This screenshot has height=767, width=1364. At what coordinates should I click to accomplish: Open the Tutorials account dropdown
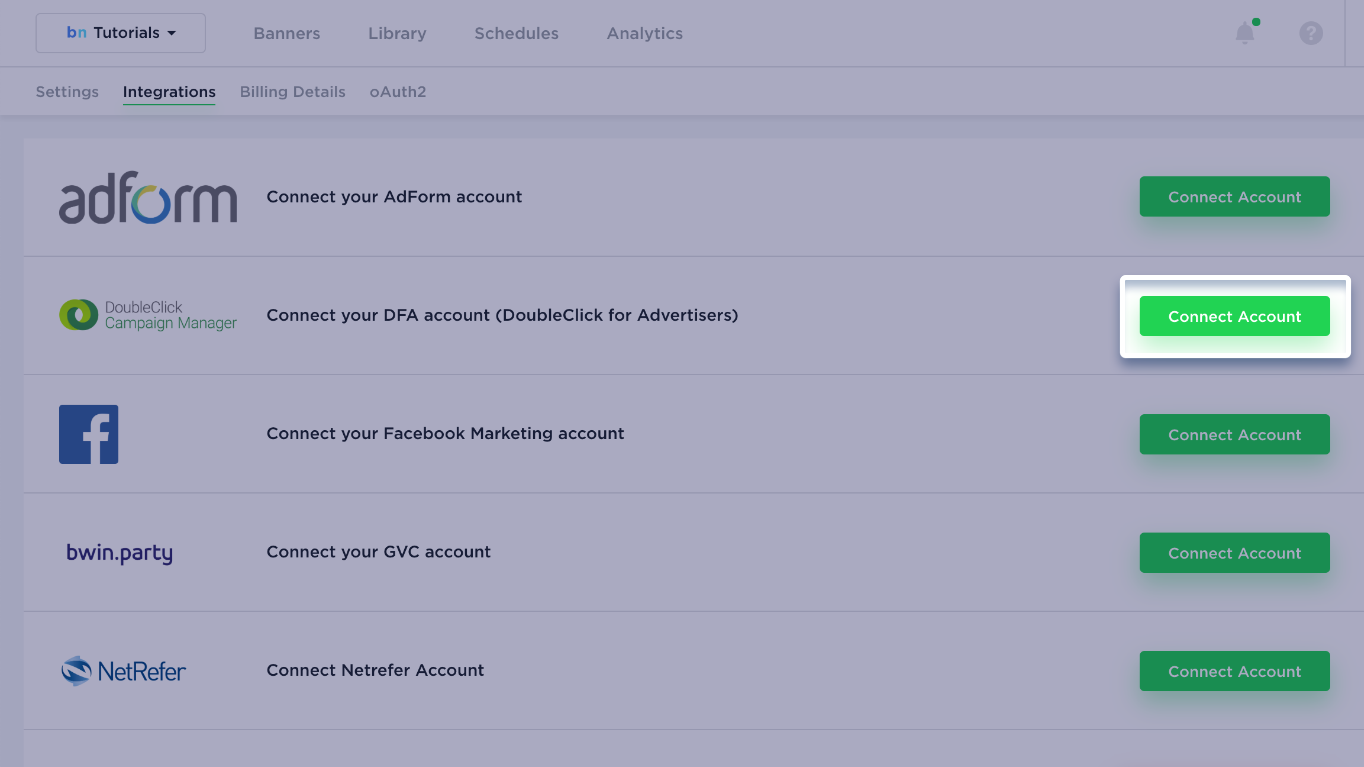(x=121, y=33)
